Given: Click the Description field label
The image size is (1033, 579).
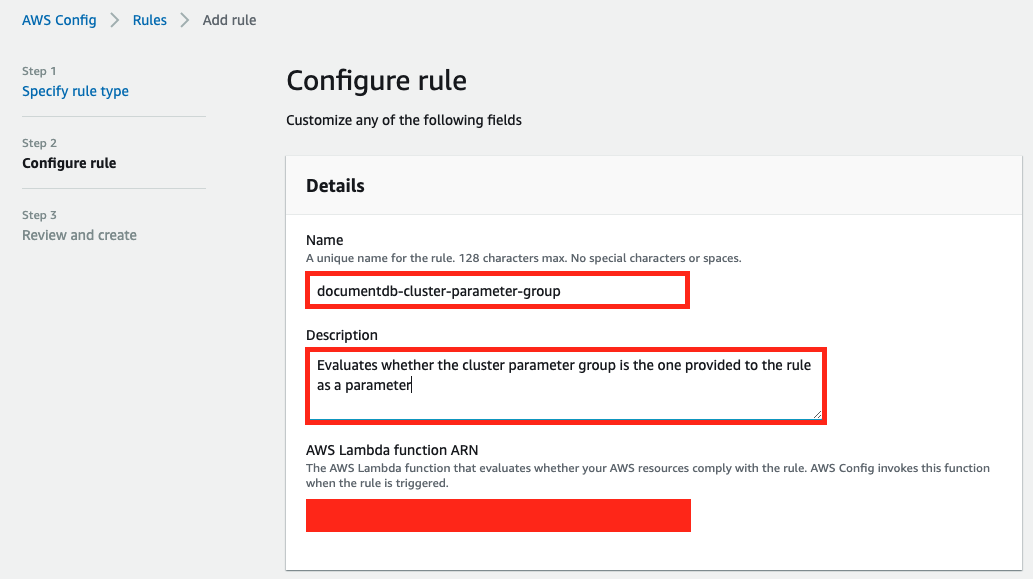Looking at the screenshot, I should point(341,335).
